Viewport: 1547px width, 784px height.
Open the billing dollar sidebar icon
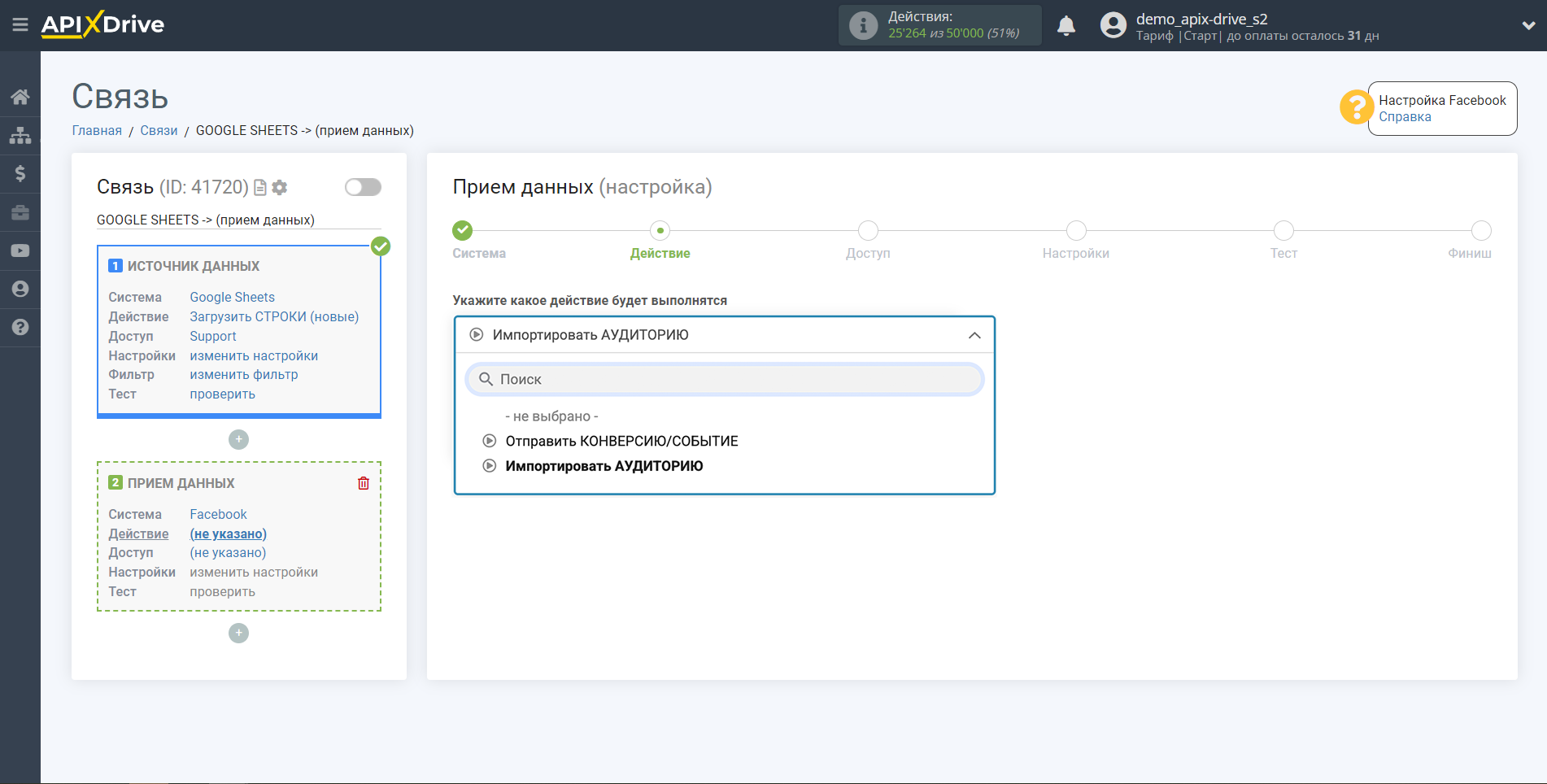[20, 173]
